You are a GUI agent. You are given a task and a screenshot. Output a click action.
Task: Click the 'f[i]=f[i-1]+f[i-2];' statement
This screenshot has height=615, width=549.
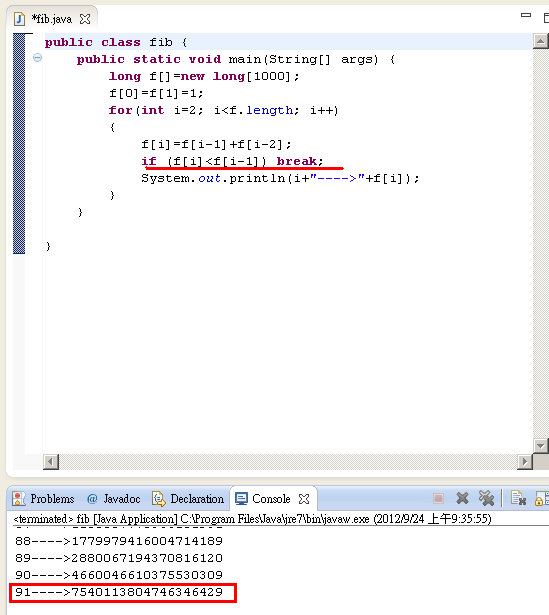(216, 144)
